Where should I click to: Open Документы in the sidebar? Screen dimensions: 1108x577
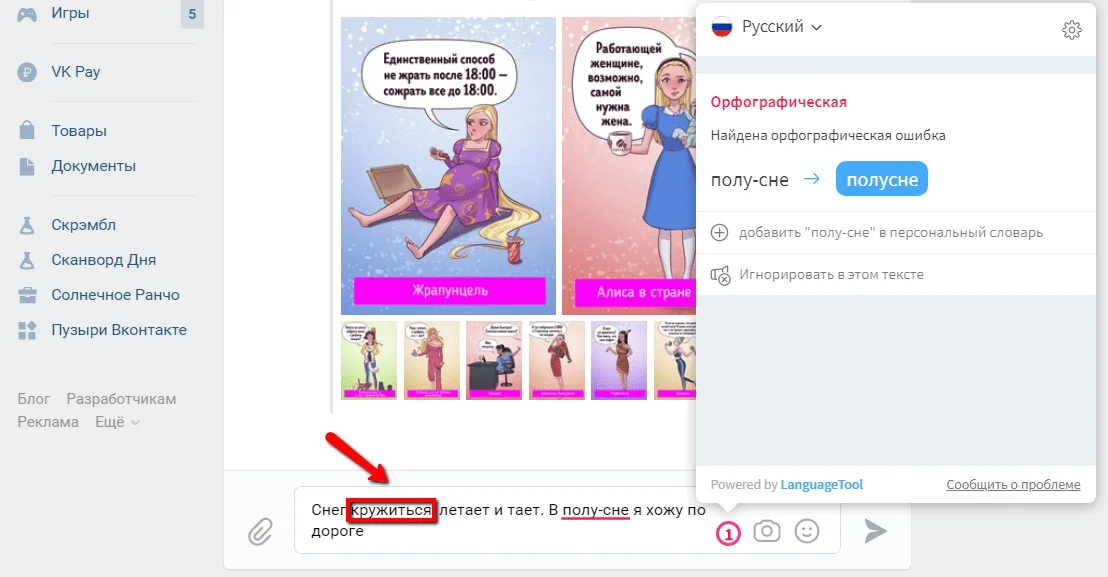click(x=93, y=166)
